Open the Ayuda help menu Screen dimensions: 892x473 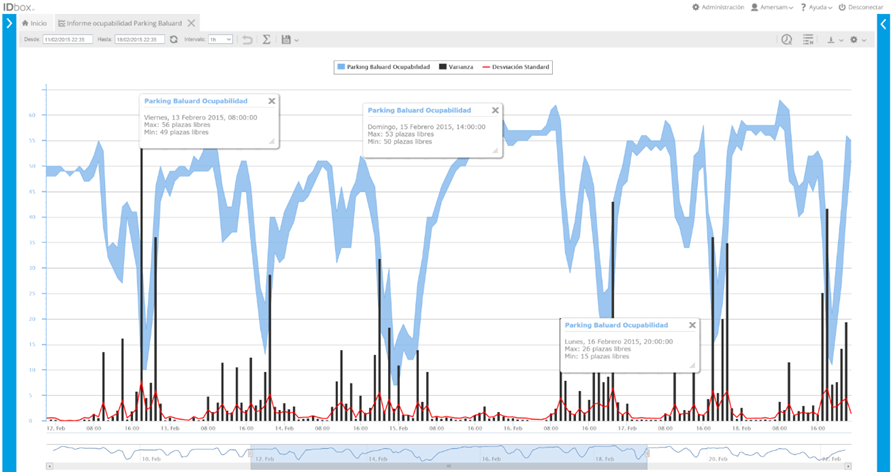tap(814, 7)
